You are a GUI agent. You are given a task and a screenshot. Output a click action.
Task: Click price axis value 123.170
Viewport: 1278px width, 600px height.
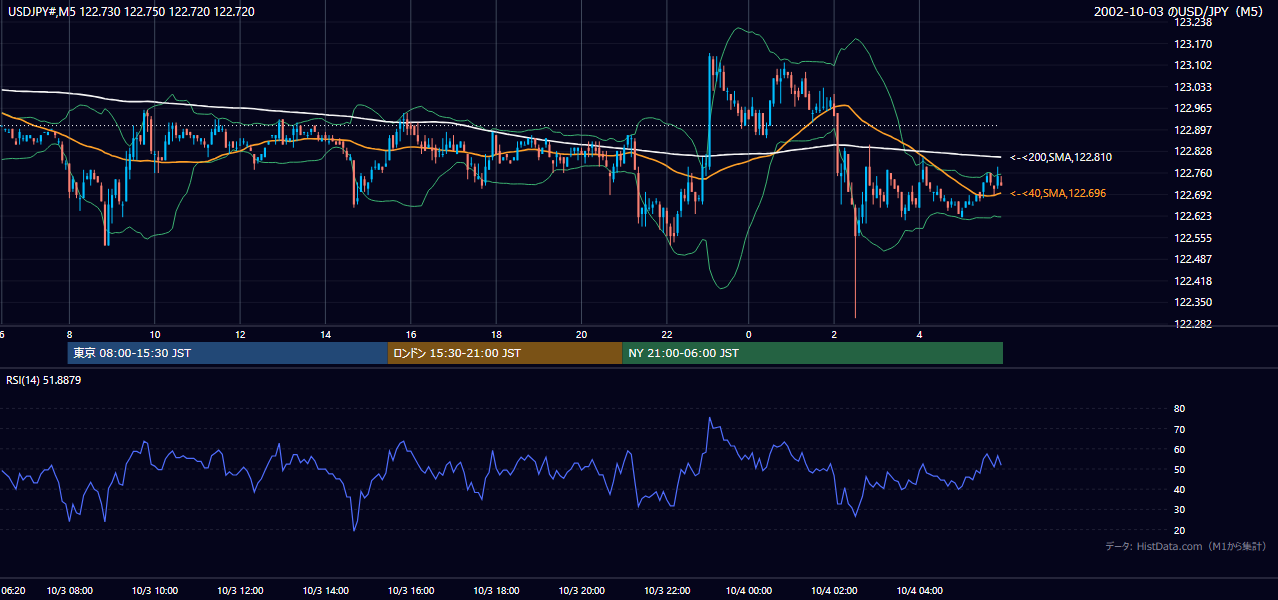click(1193, 44)
